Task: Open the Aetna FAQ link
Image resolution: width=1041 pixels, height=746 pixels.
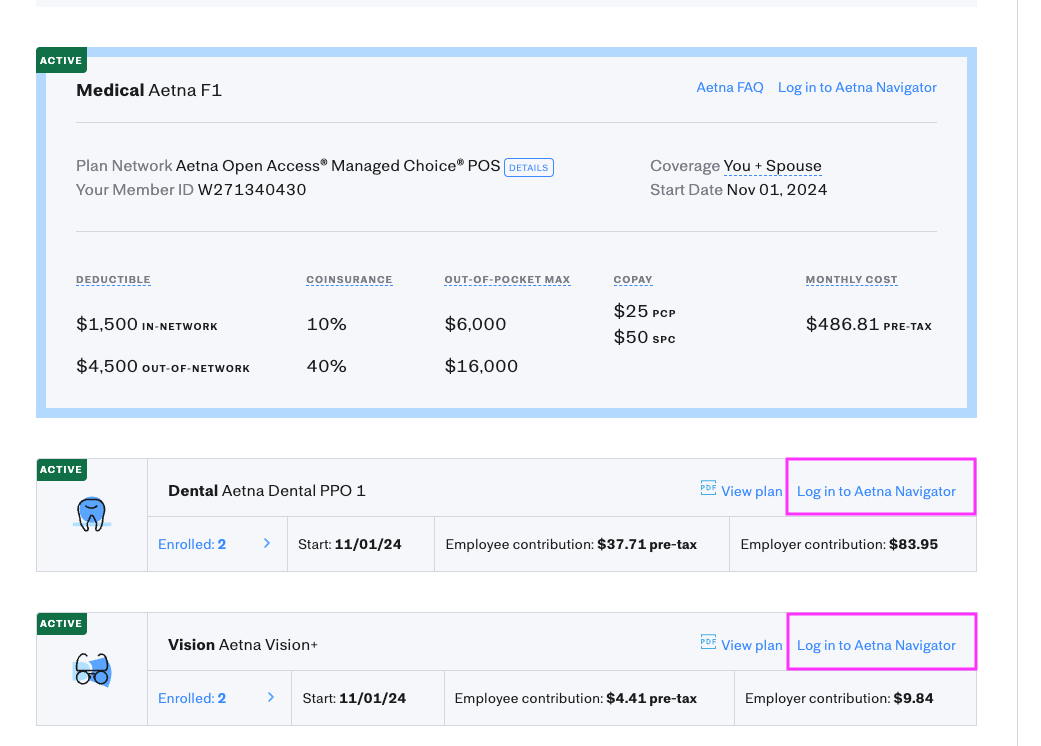Action: click(x=729, y=88)
